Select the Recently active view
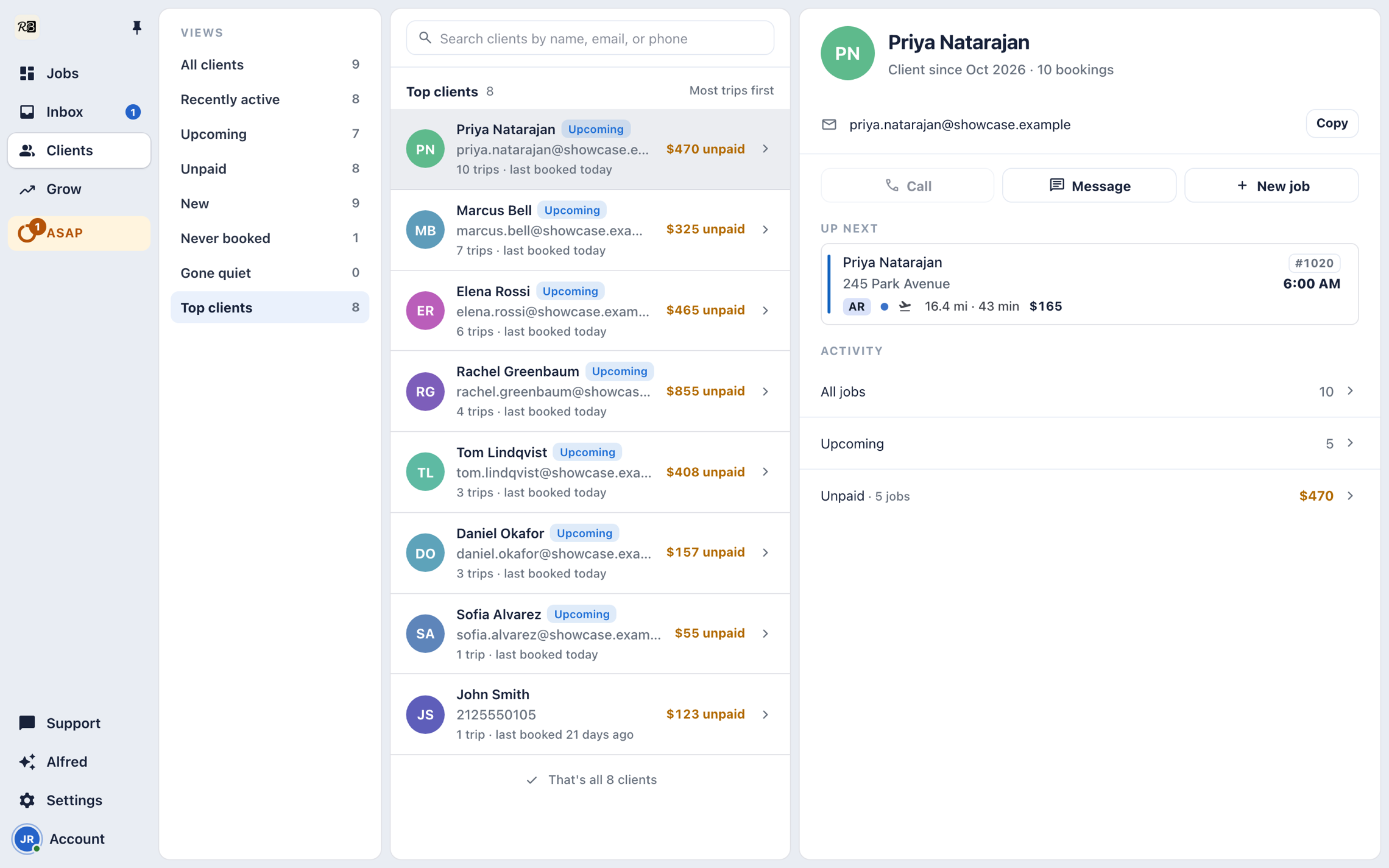 coord(270,99)
